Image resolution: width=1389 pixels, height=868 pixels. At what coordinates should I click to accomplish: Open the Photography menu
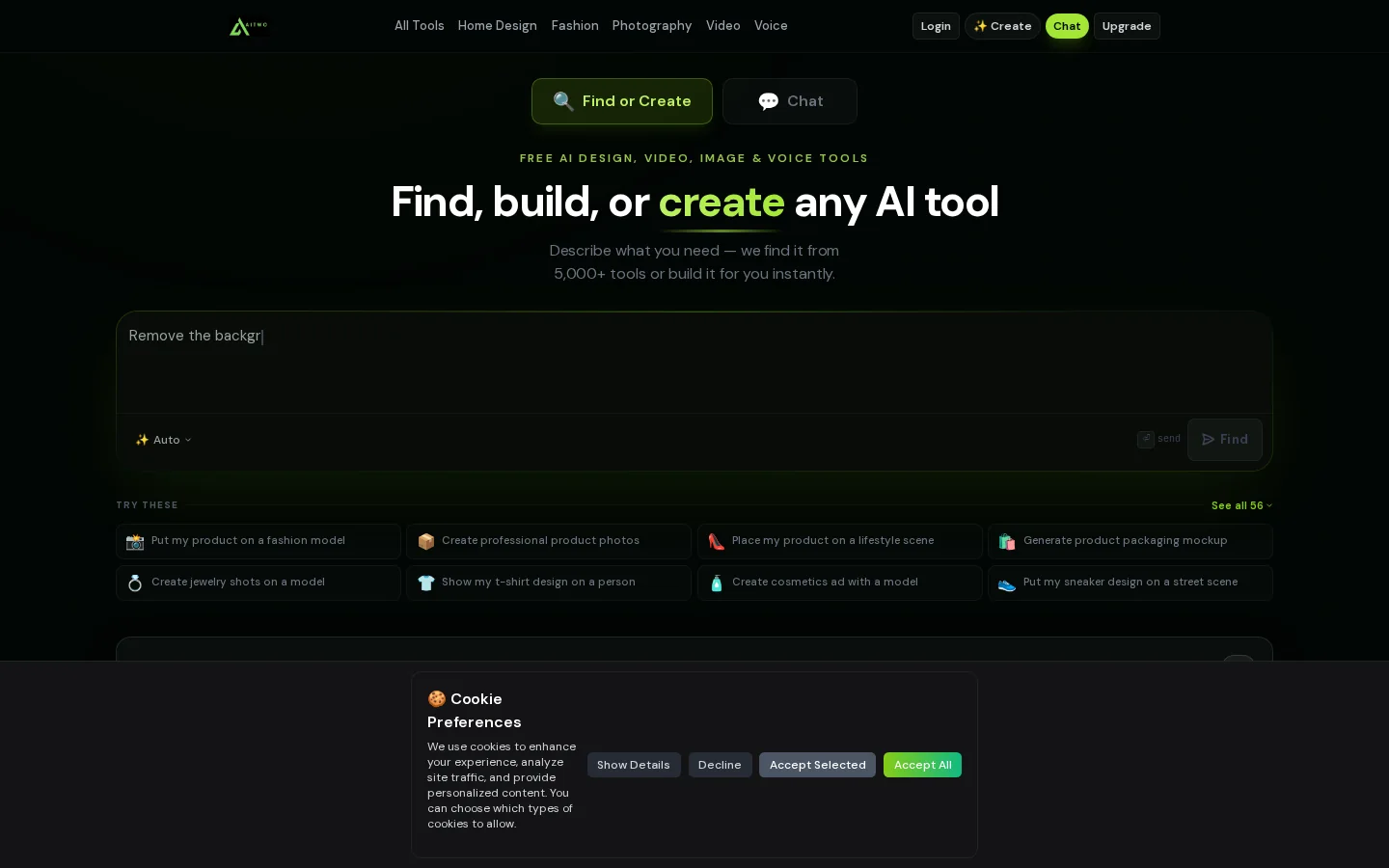point(652,26)
